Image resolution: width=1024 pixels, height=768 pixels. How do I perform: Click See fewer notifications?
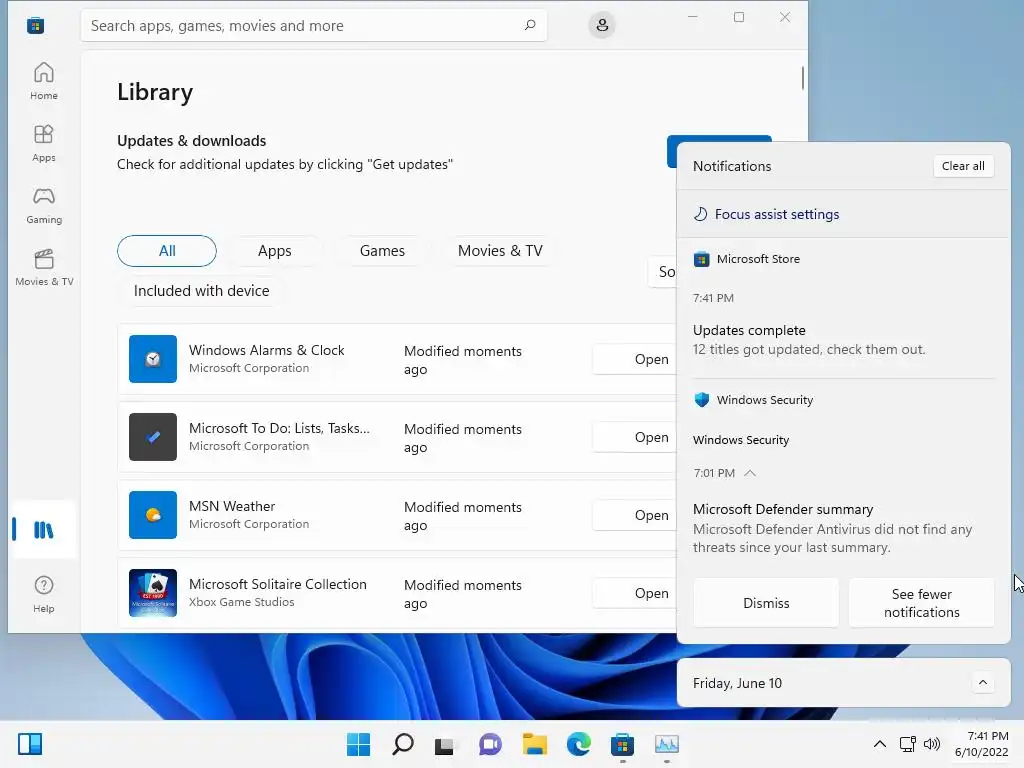(921, 603)
